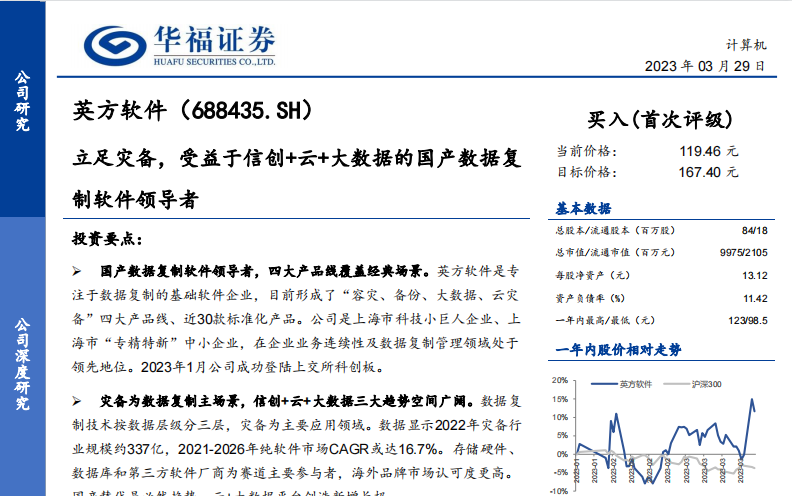
Task: Click the title 英方软件（688435.SH）
Action: tap(192, 111)
